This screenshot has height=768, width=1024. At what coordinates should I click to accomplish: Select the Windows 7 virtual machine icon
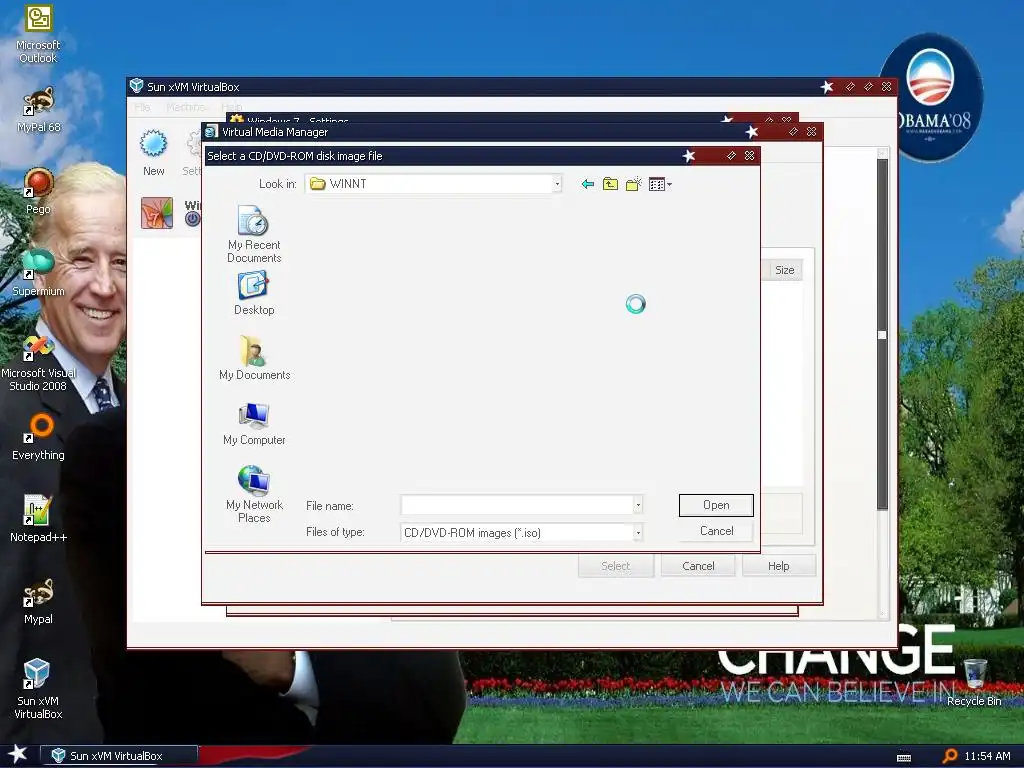point(157,213)
